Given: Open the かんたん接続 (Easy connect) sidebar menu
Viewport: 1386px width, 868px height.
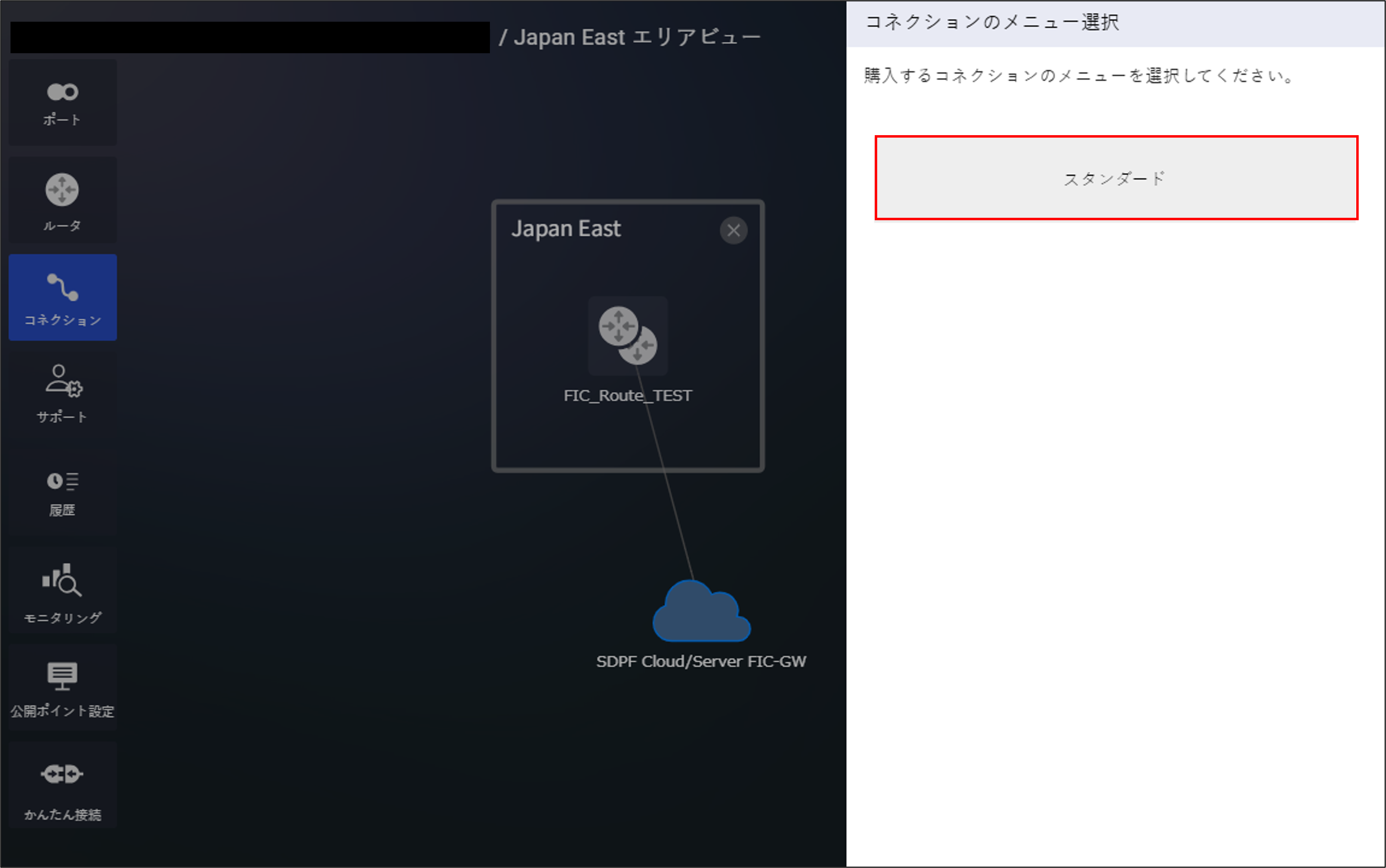Looking at the screenshot, I should pyautogui.click(x=63, y=785).
